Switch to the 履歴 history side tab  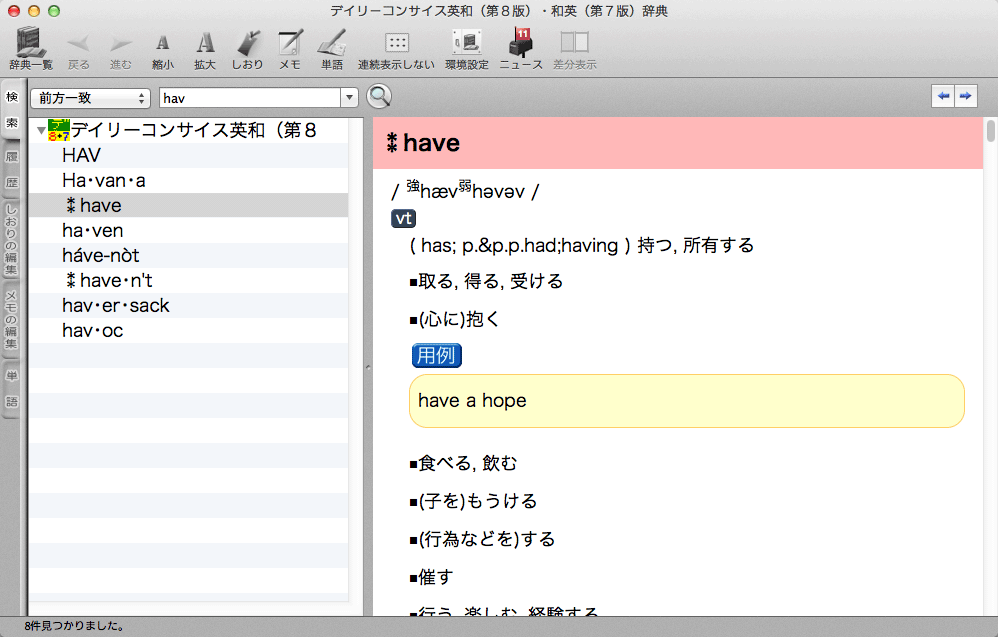[x=12, y=170]
